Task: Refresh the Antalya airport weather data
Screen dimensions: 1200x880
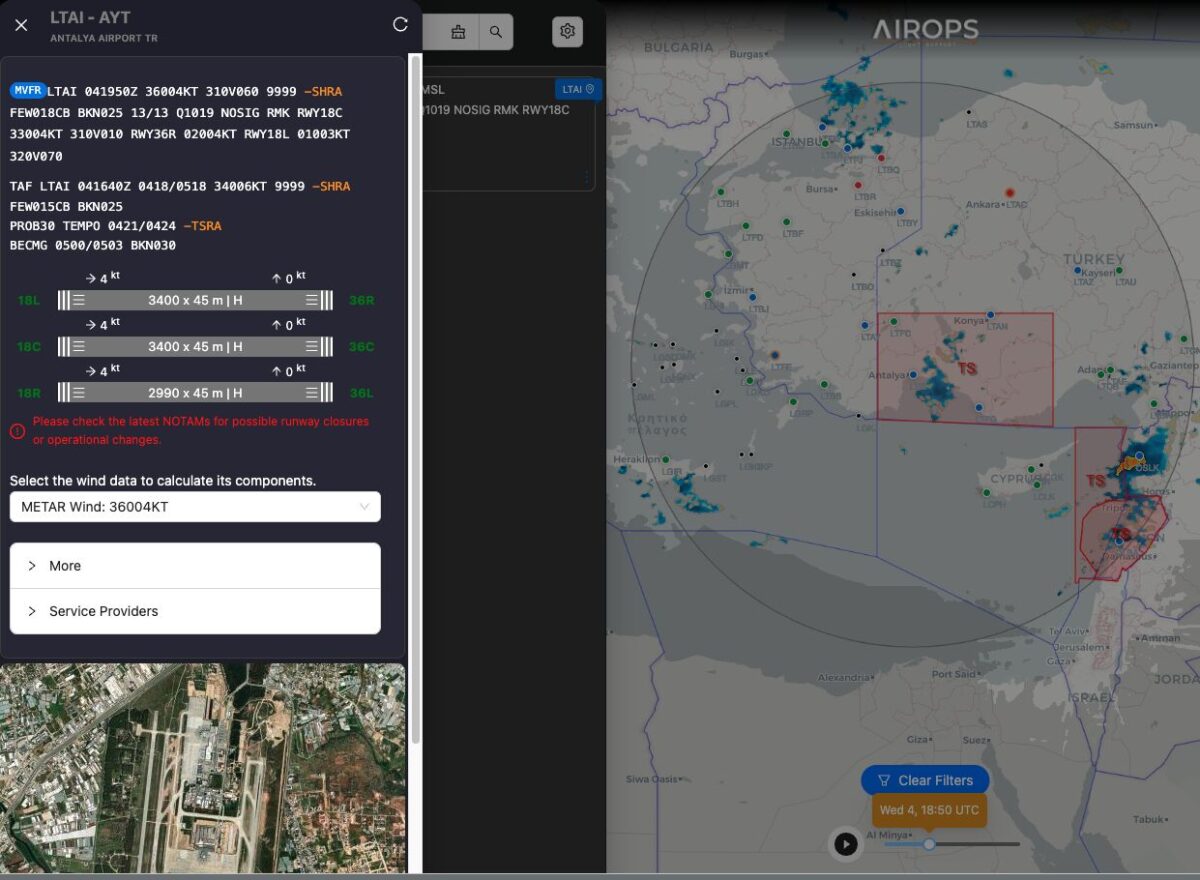Action: click(x=400, y=24)
